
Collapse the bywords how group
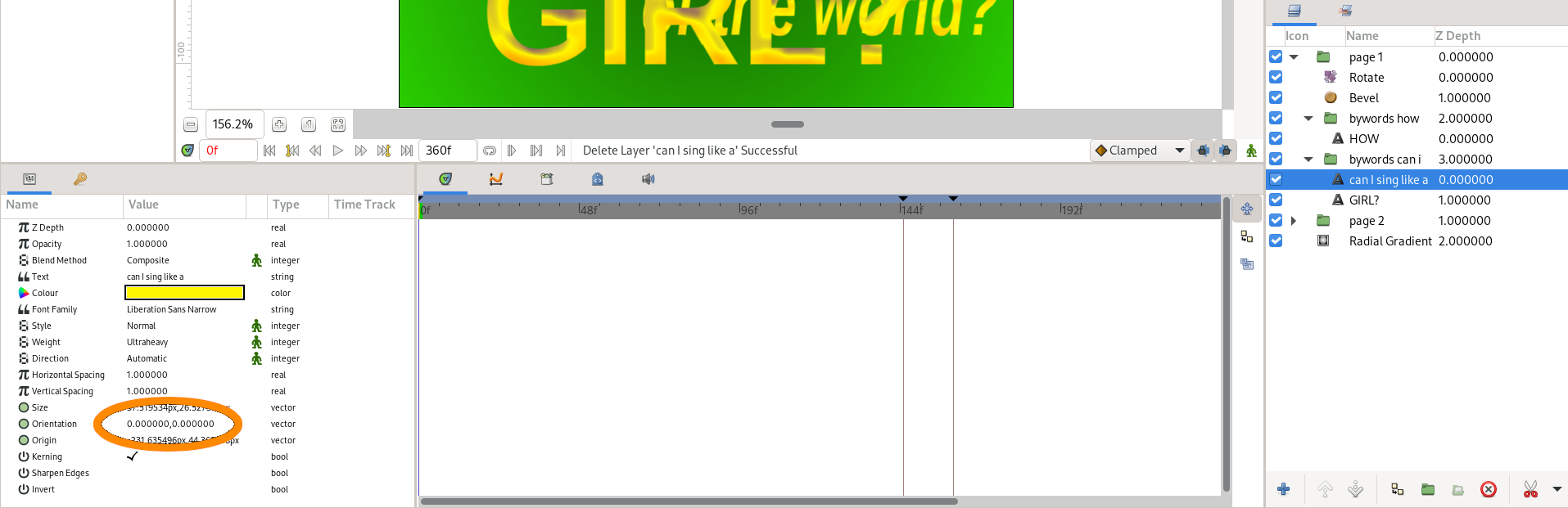(x=1308, y=119)
